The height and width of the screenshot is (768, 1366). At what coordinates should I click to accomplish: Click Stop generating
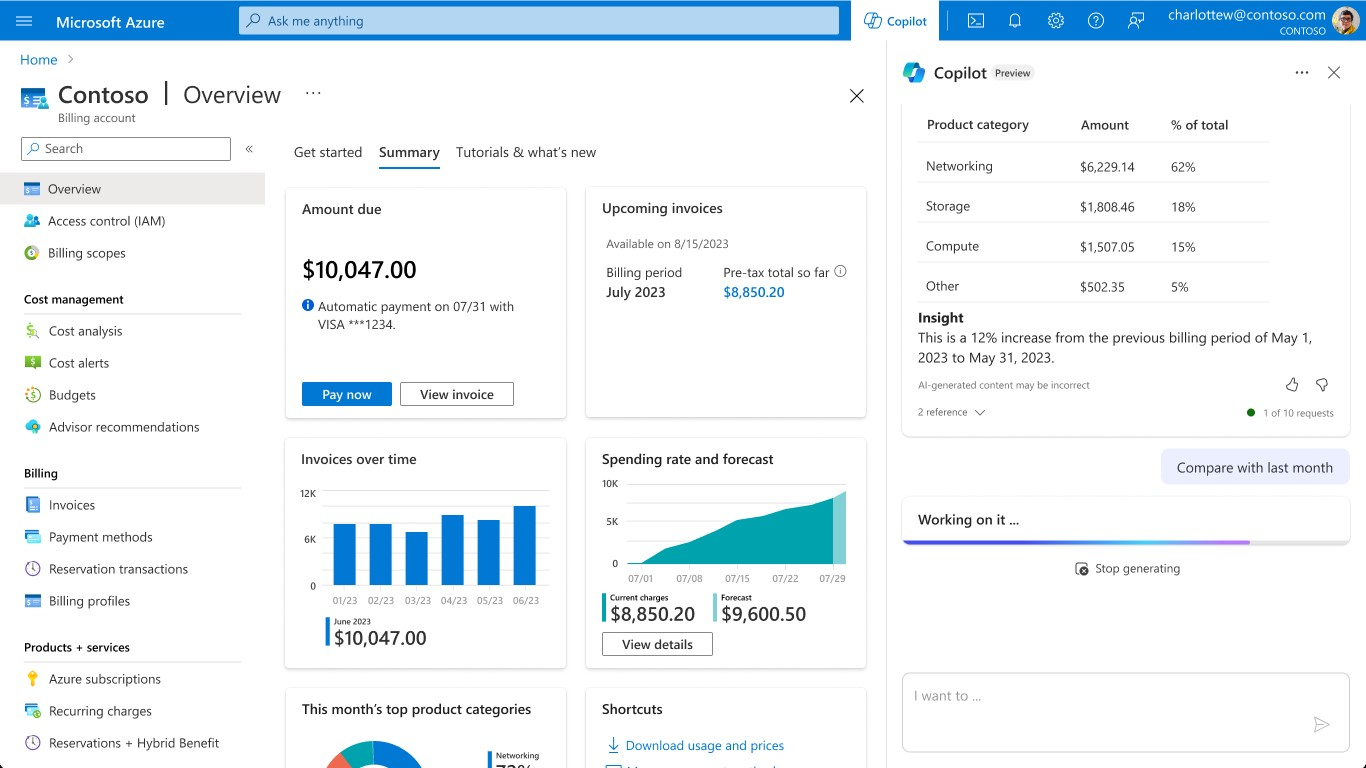[x=1127, y=569]
